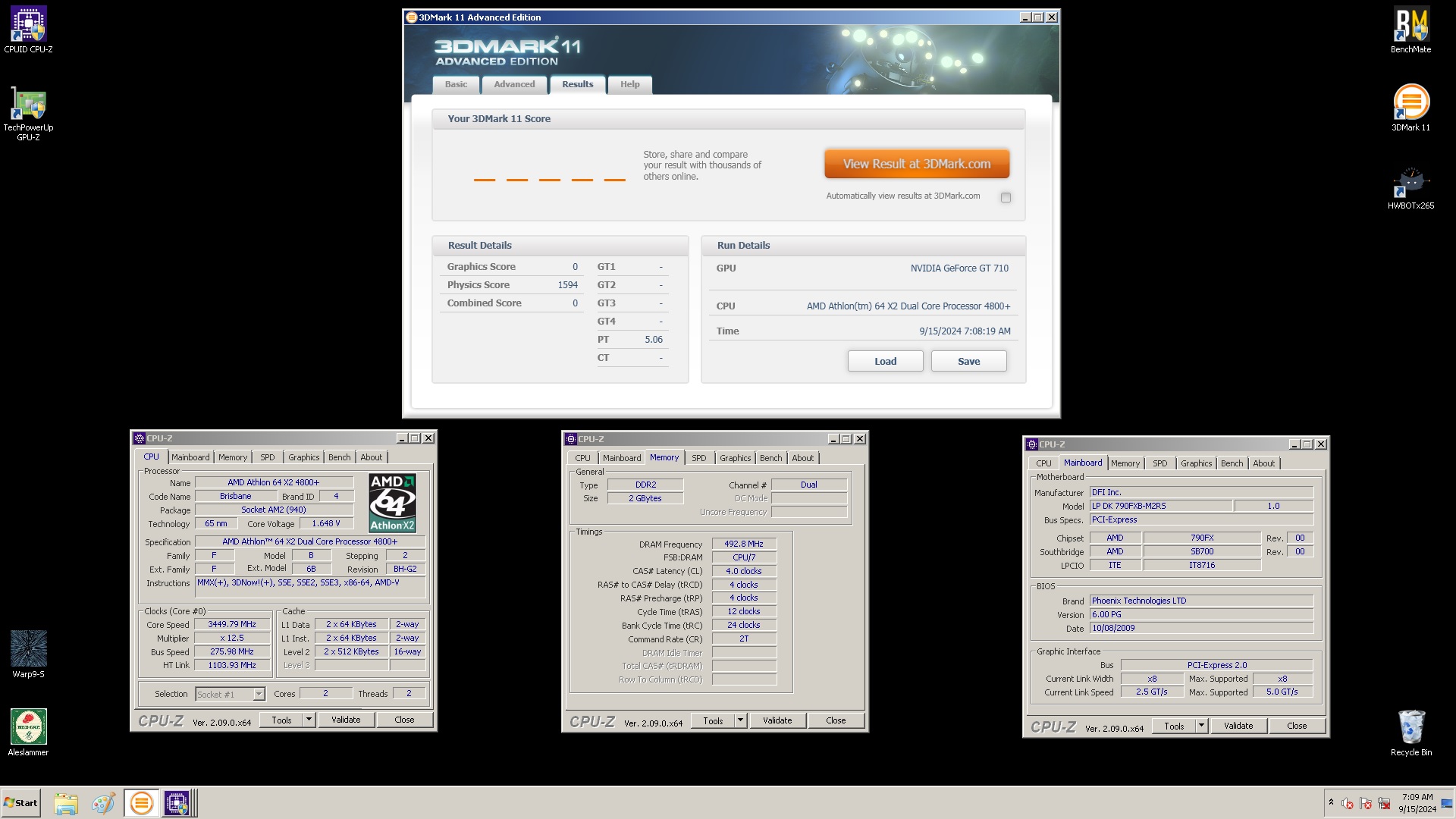1456x819 pixels.
Task: Click the 3DMark 11 title bar icon
Action: click(412, 17)
